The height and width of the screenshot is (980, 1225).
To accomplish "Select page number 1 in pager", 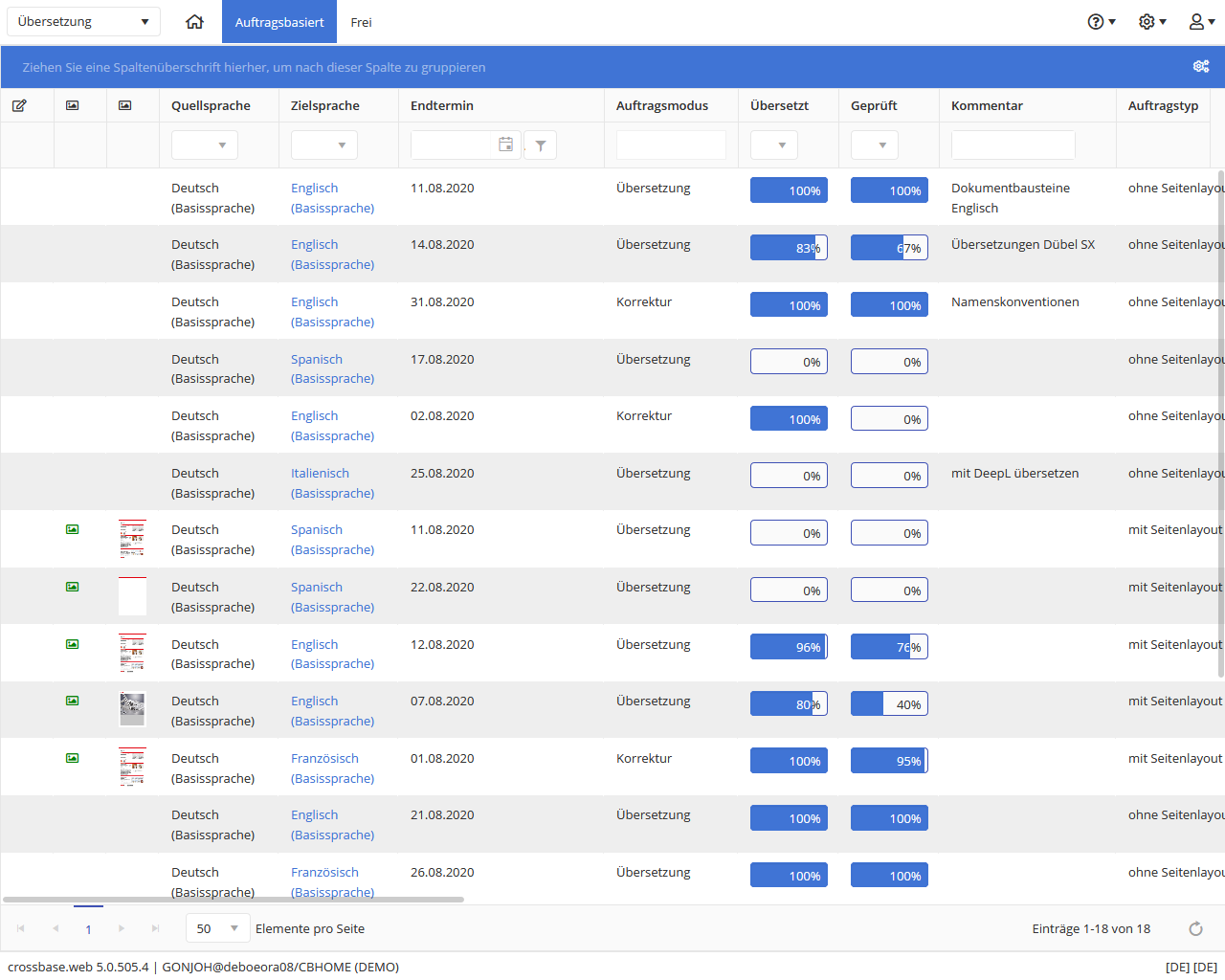I will 88,929.
